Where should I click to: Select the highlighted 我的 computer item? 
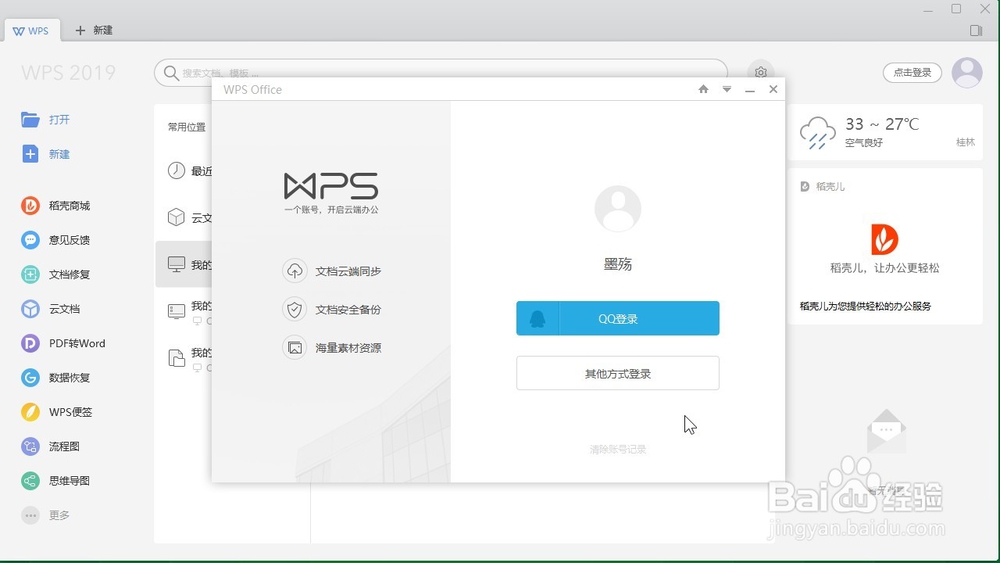pos(184,264)
